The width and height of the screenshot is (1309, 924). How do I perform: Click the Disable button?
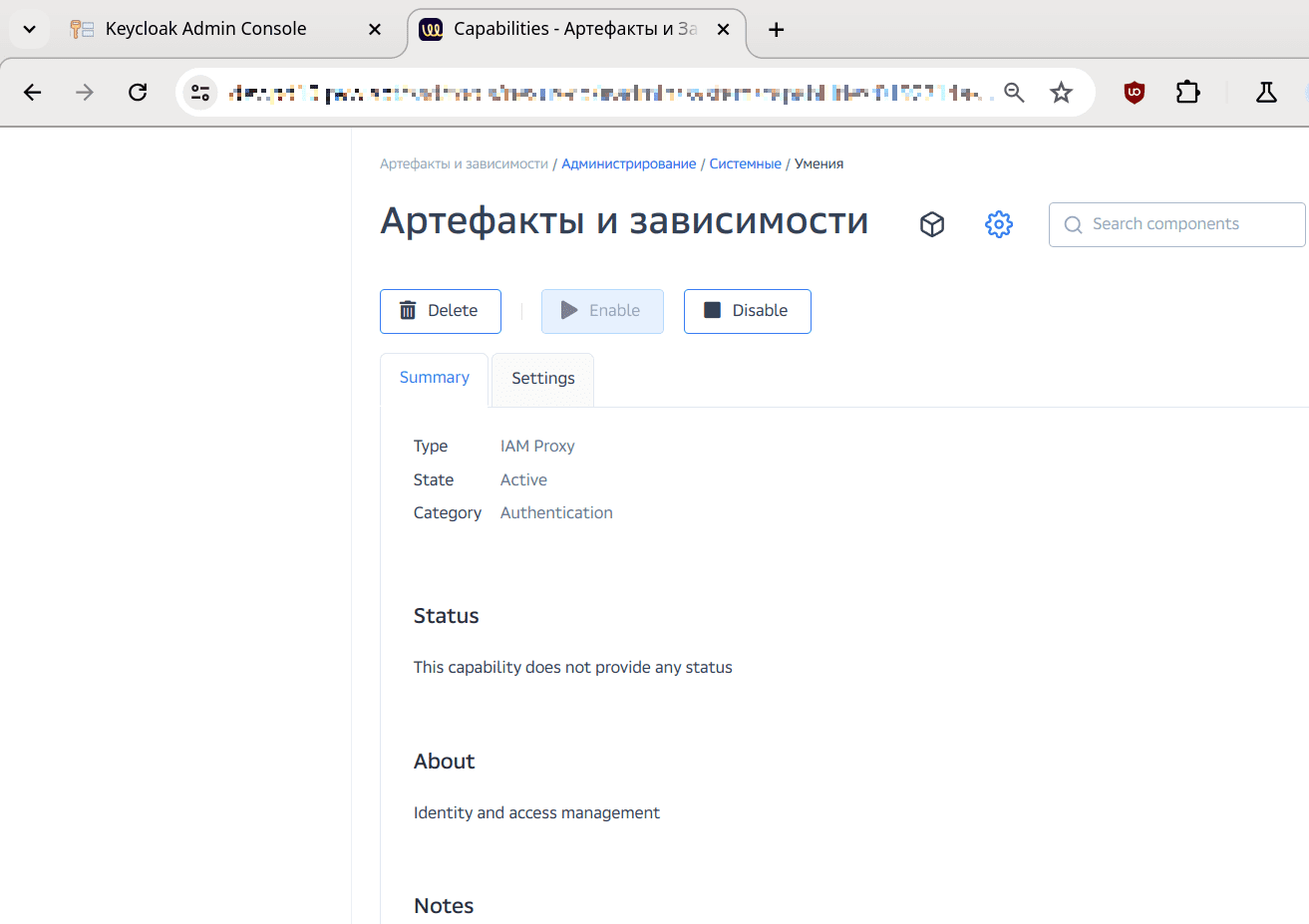pyautogui.click(x=747, y=311)
